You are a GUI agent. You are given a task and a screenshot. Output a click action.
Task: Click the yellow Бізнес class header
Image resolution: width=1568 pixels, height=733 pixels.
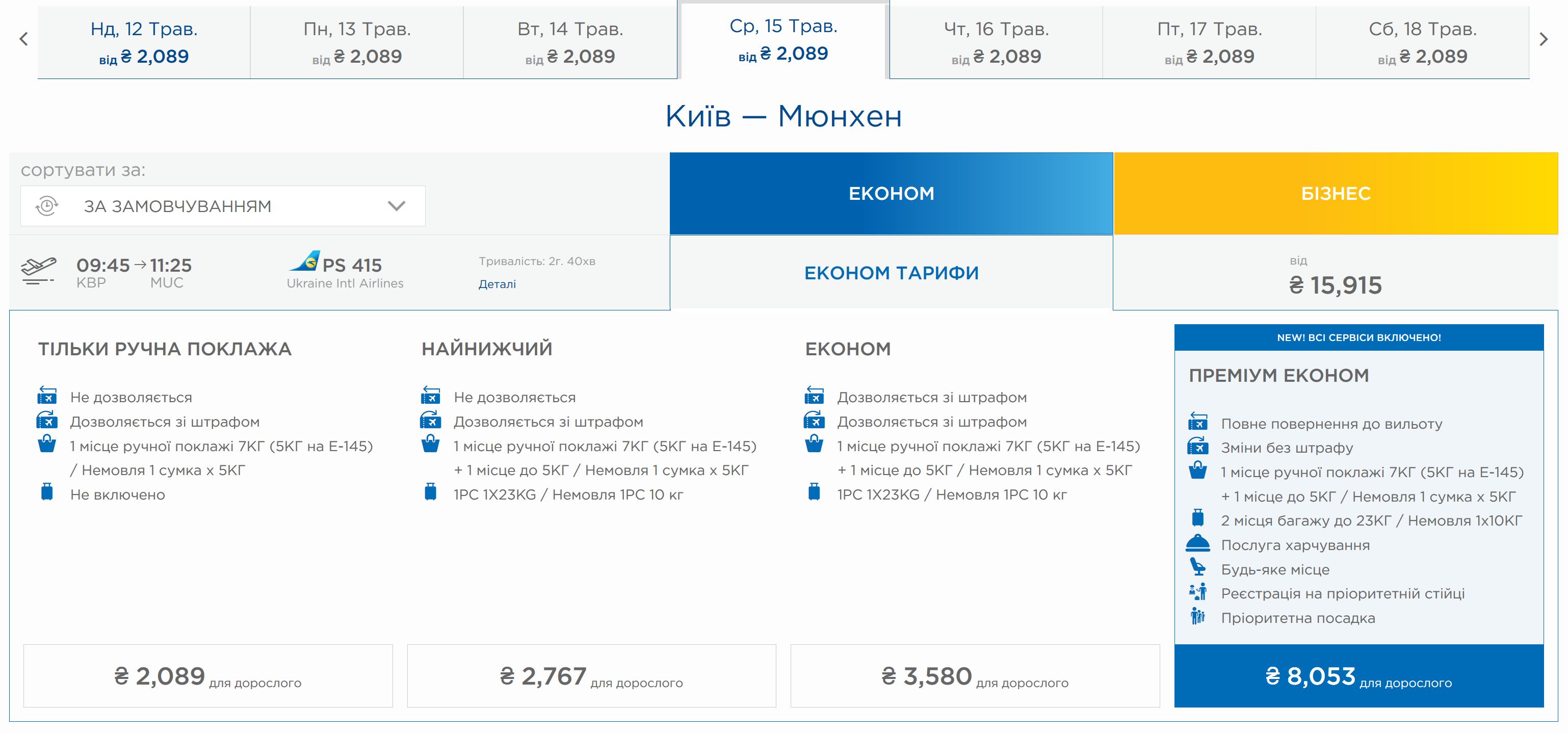[x=1336, y=194]
